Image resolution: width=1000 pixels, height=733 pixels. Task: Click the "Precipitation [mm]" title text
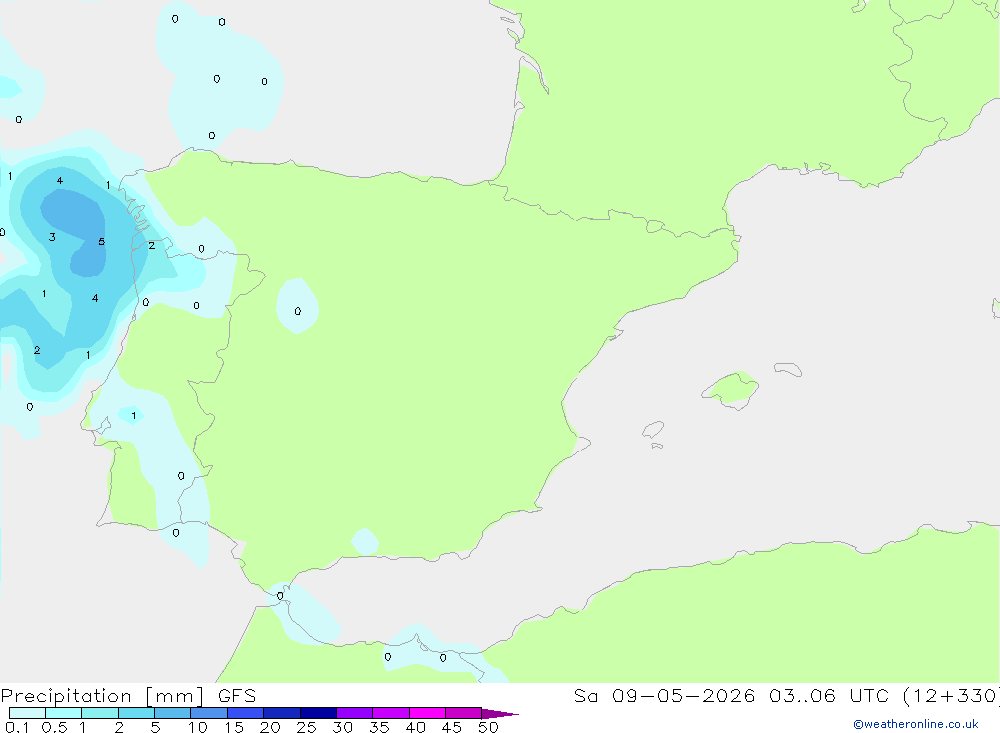coord(102,696)
